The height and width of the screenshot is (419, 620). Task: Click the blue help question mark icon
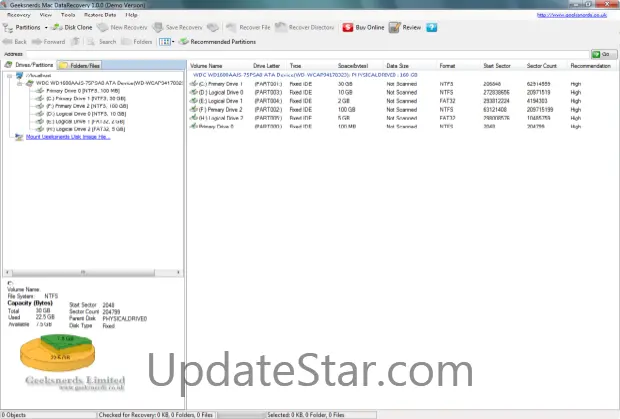coord(432,27)
